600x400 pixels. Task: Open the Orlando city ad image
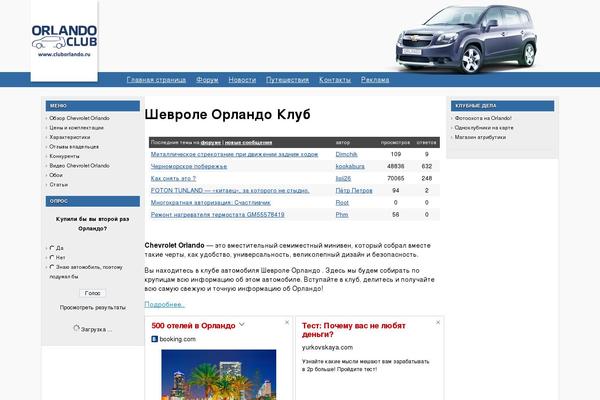click(x=218, y=374)
